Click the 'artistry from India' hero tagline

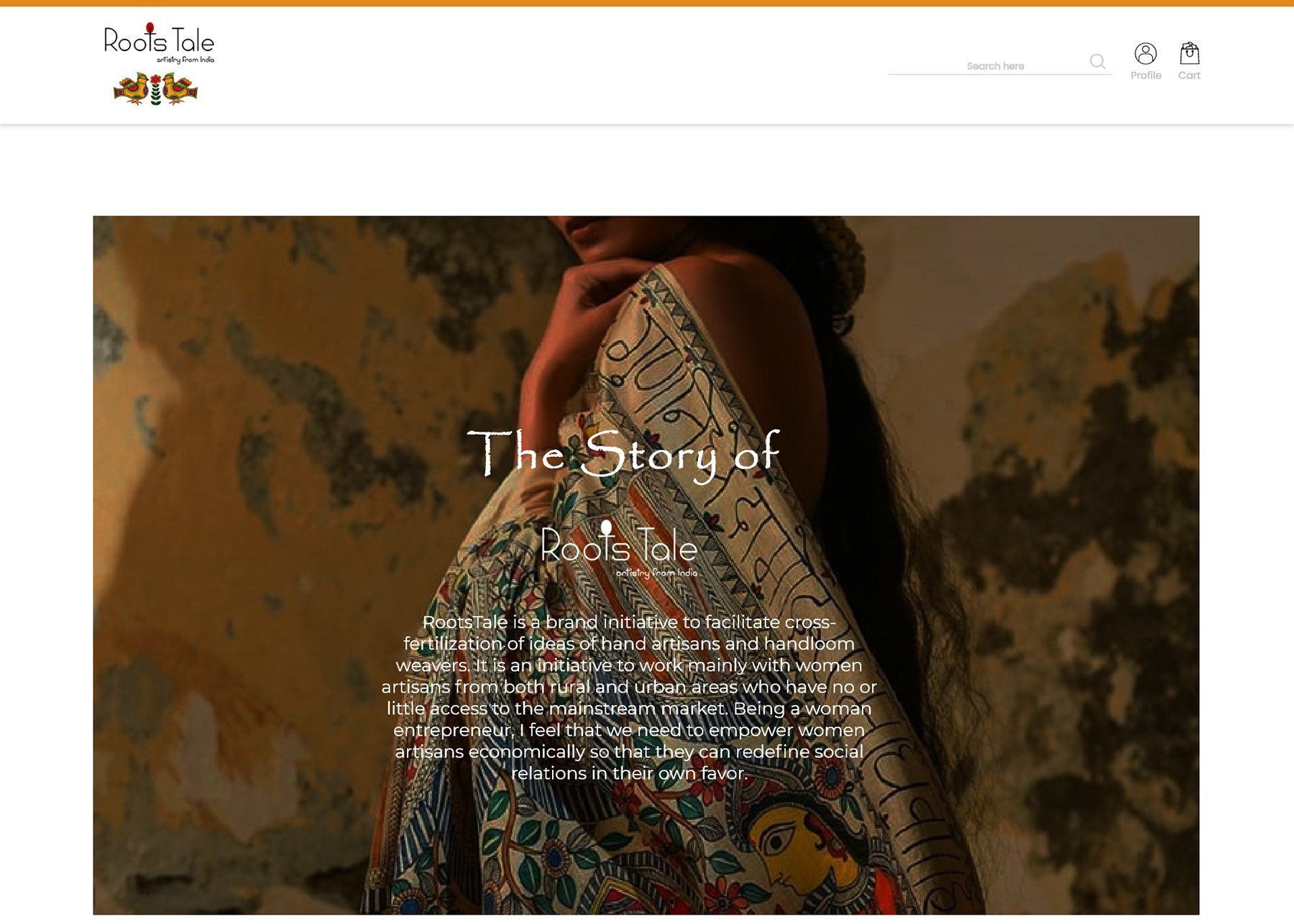(656, 573)
